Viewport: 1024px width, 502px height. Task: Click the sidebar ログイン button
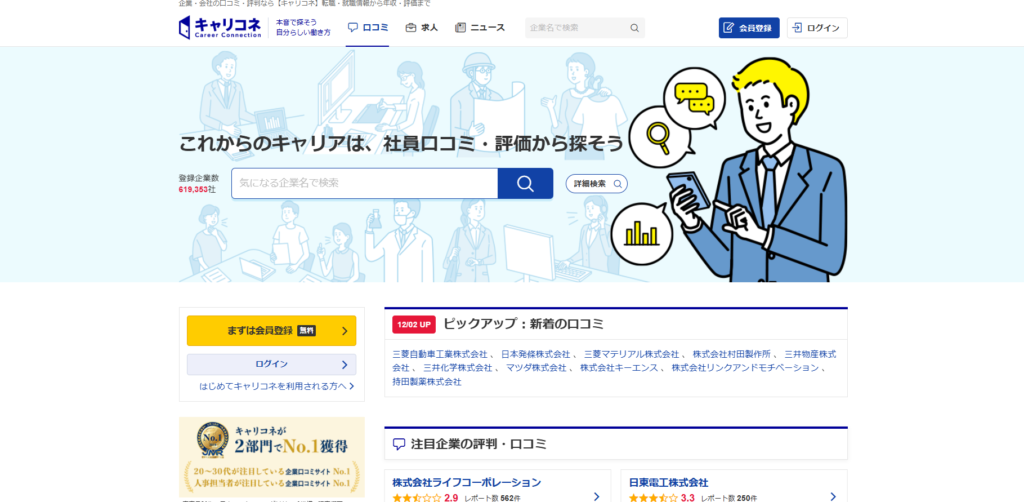coord(271,364)
